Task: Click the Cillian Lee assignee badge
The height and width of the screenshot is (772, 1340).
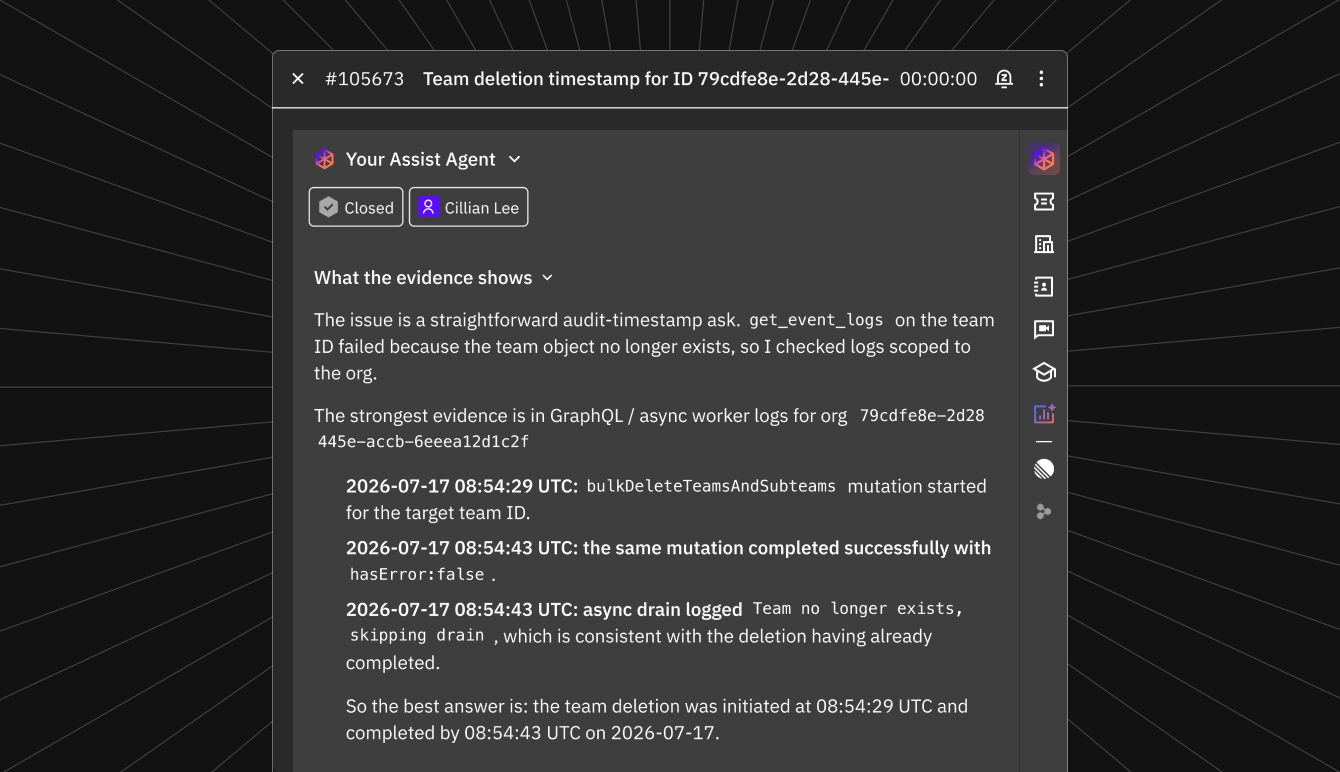Action: (x=468, y=207)
